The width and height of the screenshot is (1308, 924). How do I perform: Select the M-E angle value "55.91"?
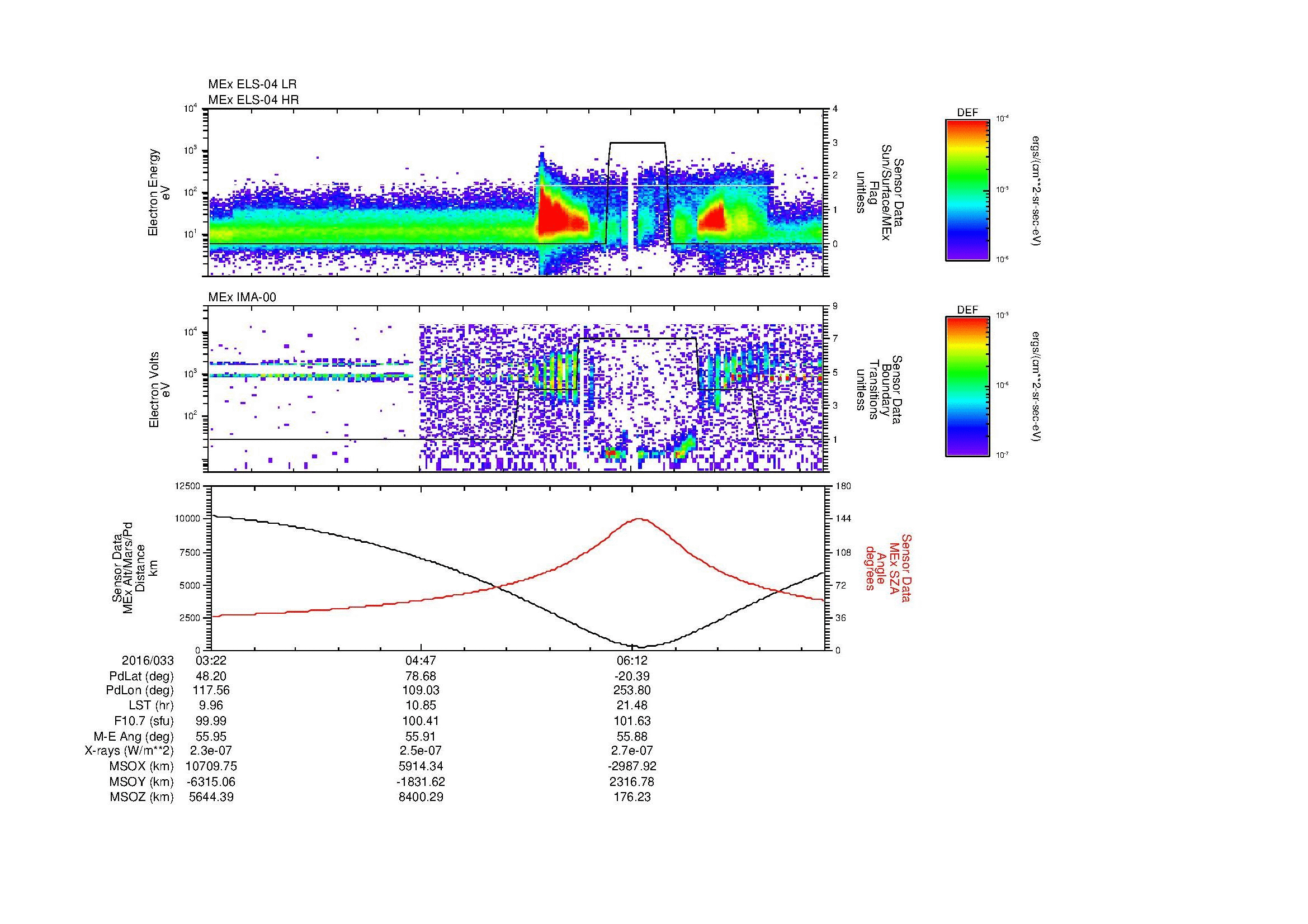pyautogui.click(x=421, y=737)
